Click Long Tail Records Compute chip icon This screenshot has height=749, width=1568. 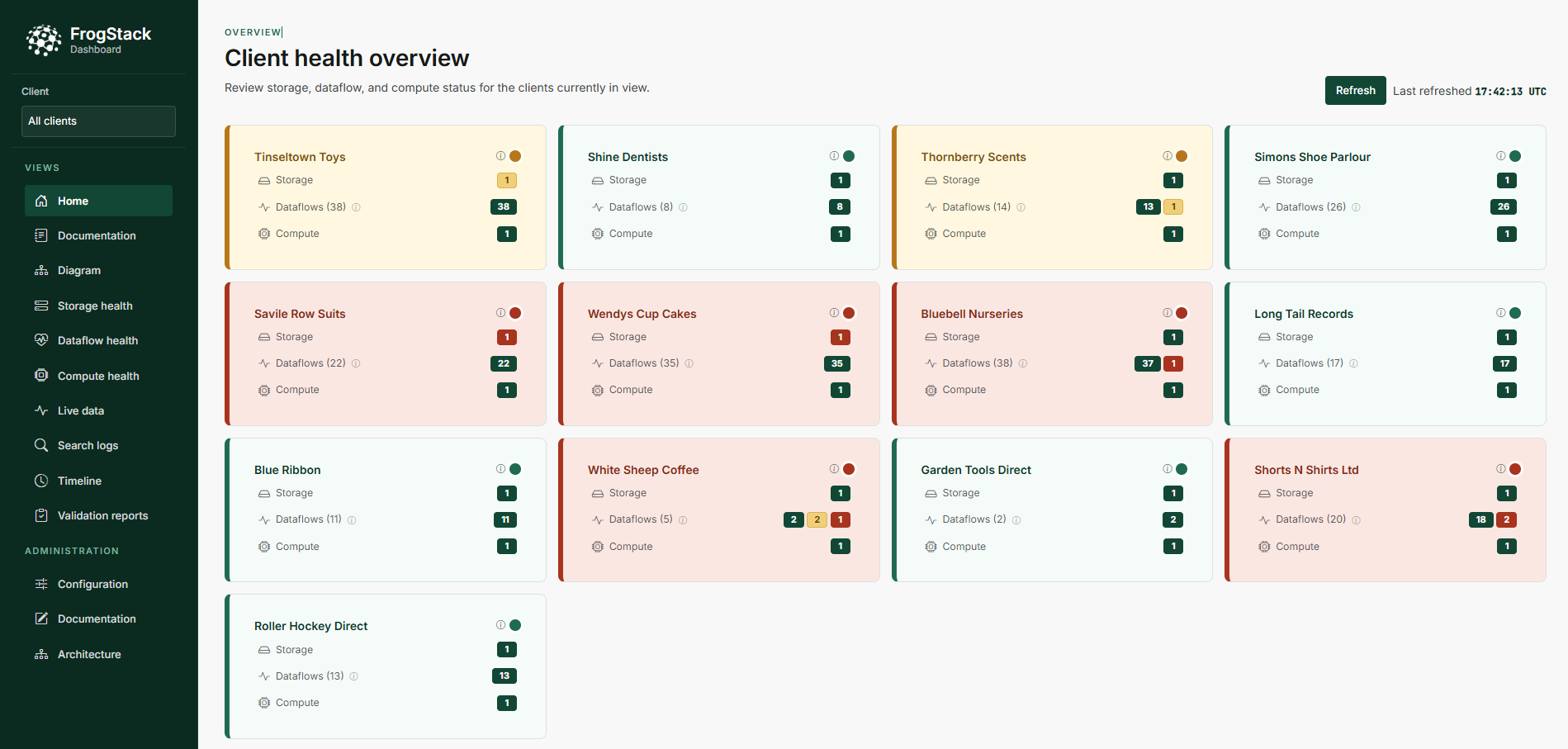1264,390
